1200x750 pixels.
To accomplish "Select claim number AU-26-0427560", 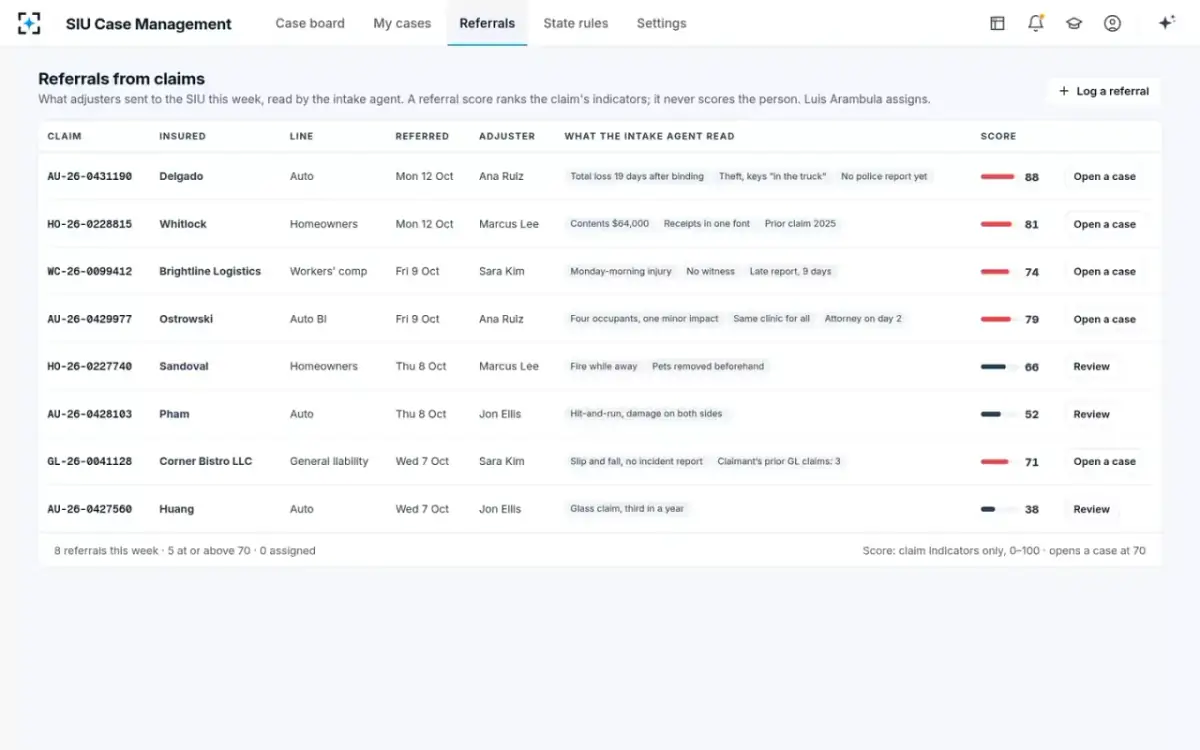I will tap(89, 509).
